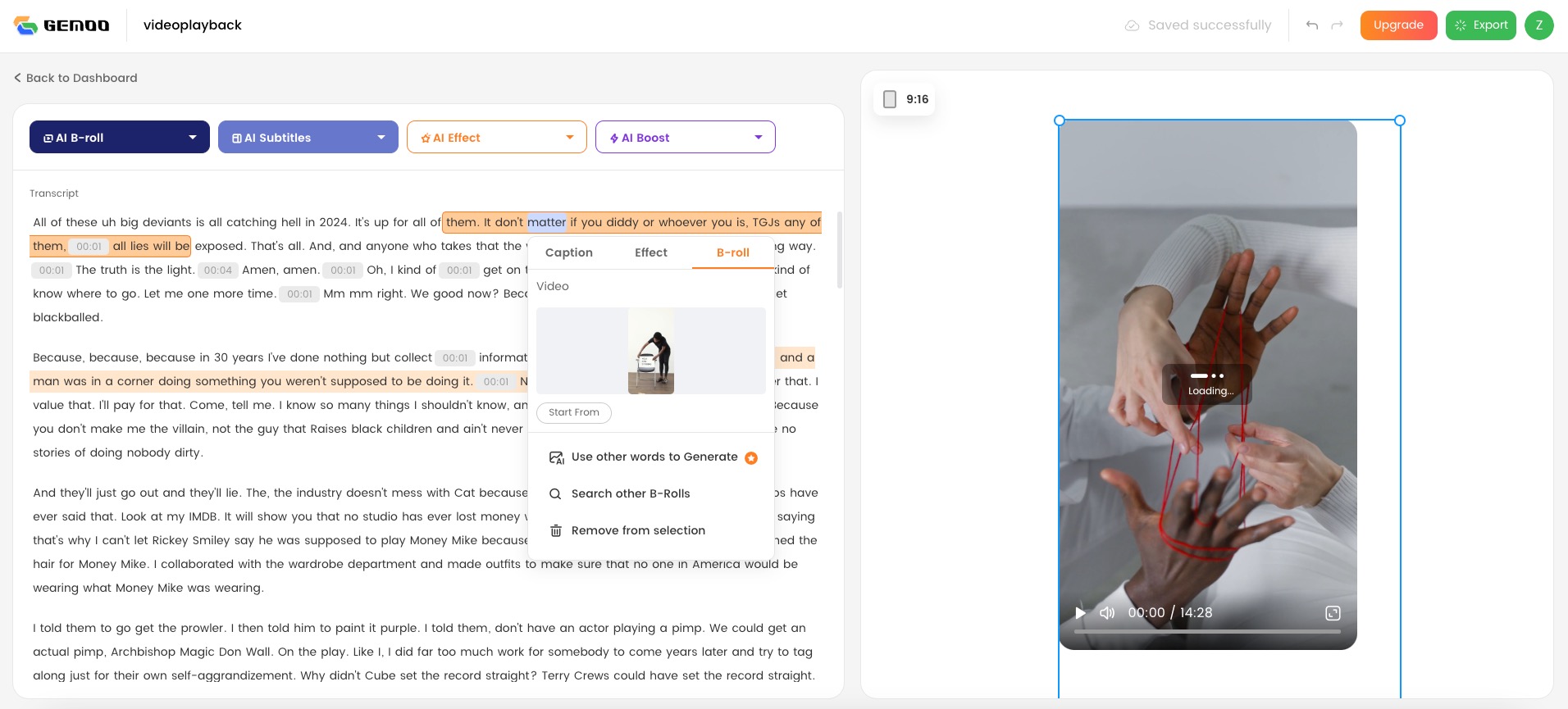The width and height of the screenshot is (1568, 709).
Task: Play the video preview
Action: click(x=1081, y=613)
